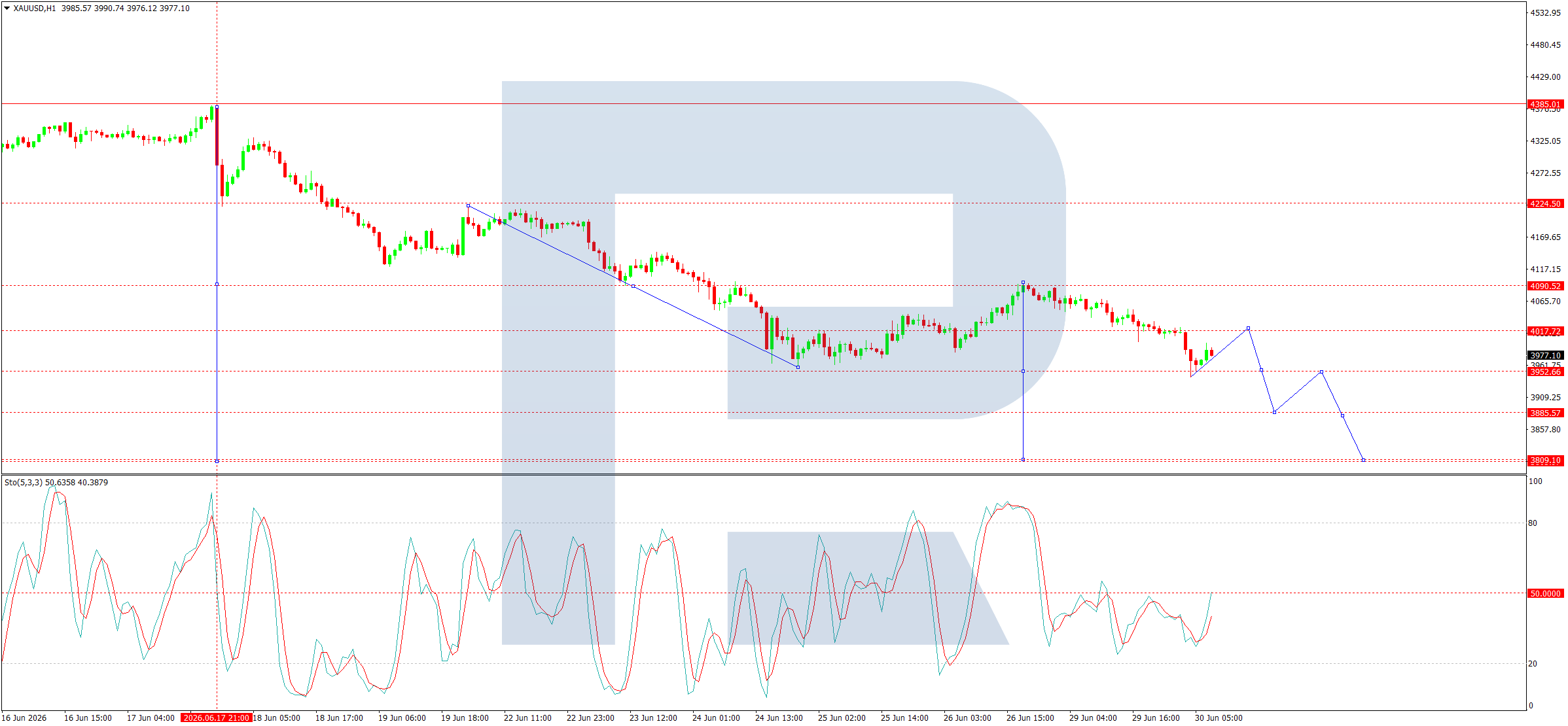Click the Stochastic scale value 20

1533,664
